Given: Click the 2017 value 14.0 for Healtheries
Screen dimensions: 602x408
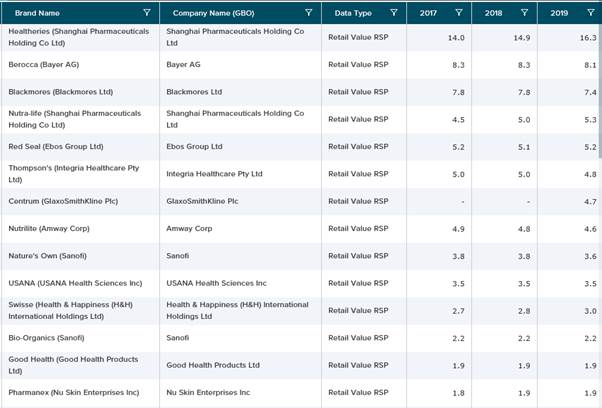Looking at the screenshot, I should 456,38.
